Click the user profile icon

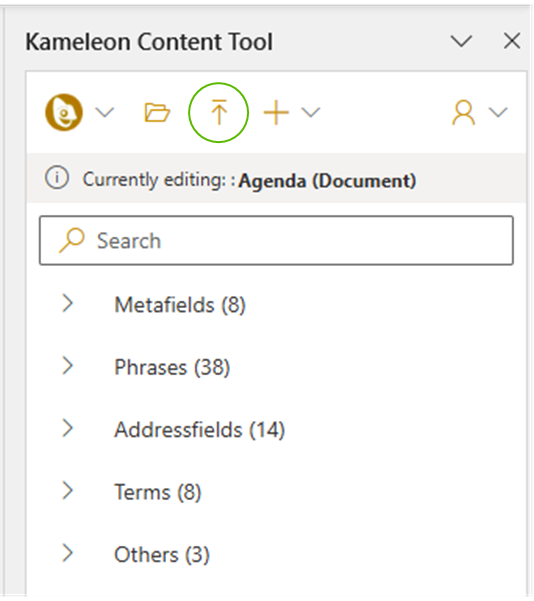464,113
